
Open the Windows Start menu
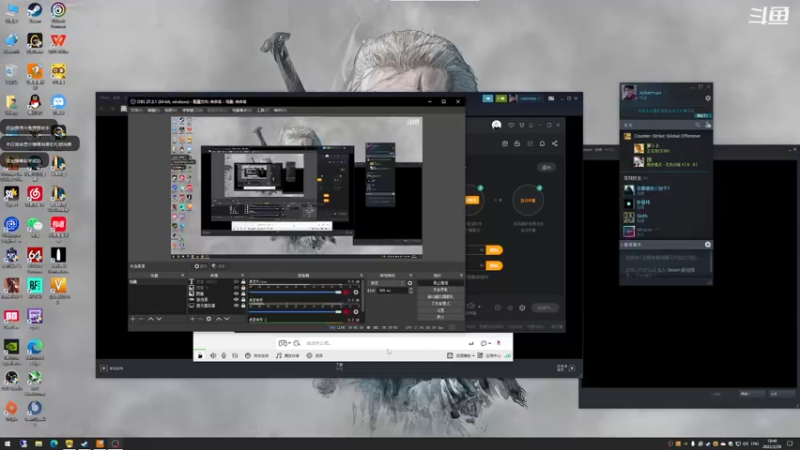pyautogui.click(x=7, y=444)
